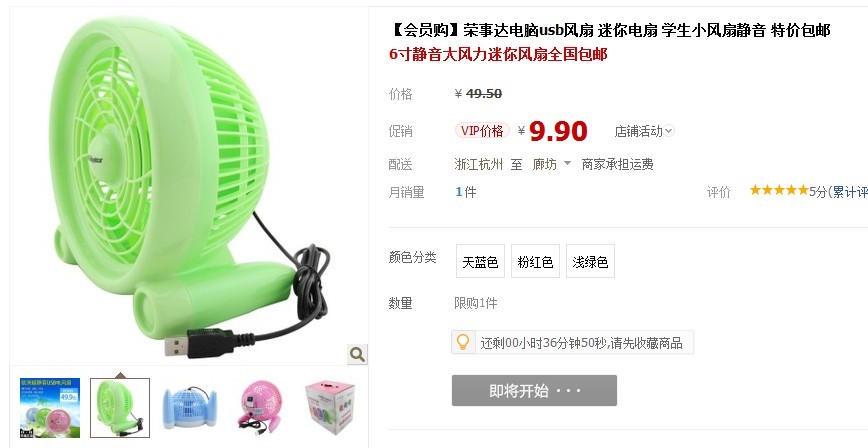This screenshot has width=868, height=448.
Task: Open the 累计评 reviews link
Action: tap(850, 192)
